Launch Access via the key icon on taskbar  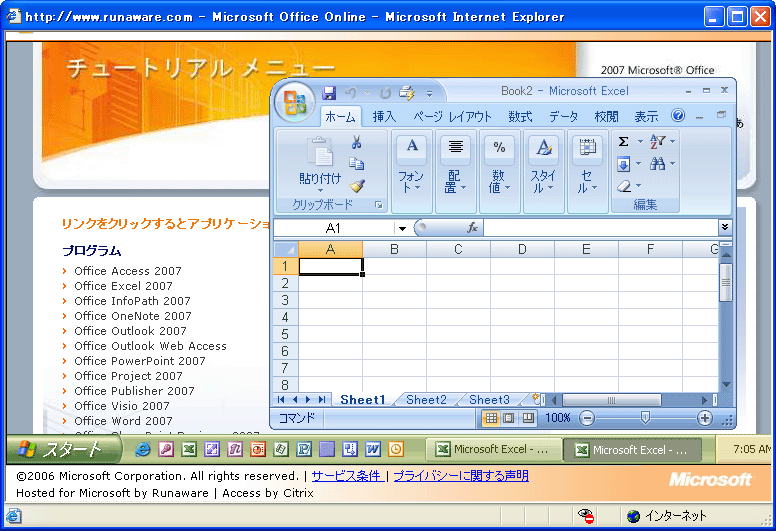[166, 449]
